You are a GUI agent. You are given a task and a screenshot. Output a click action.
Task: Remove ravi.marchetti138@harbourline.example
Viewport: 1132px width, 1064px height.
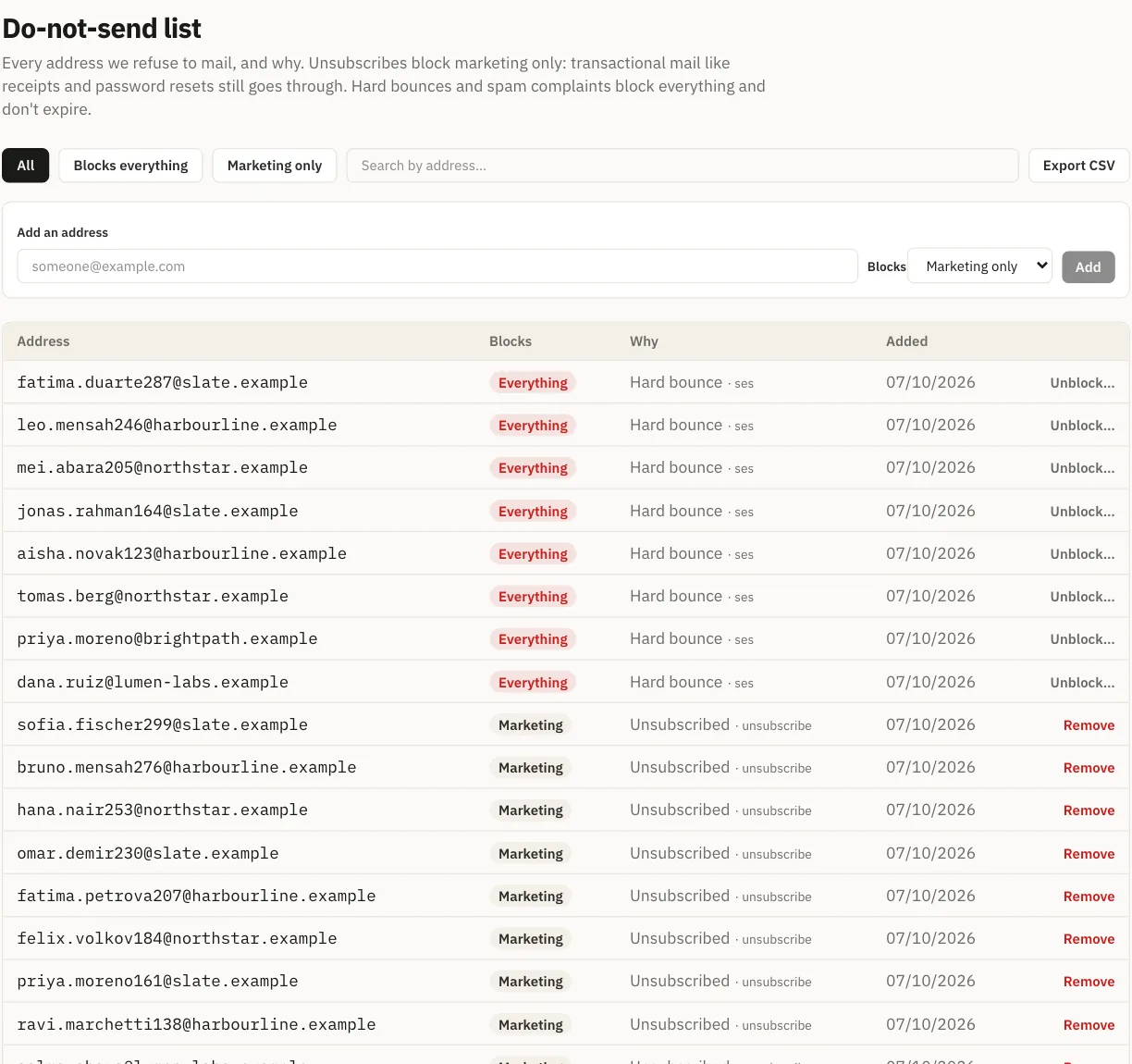coord(1089,1025)
